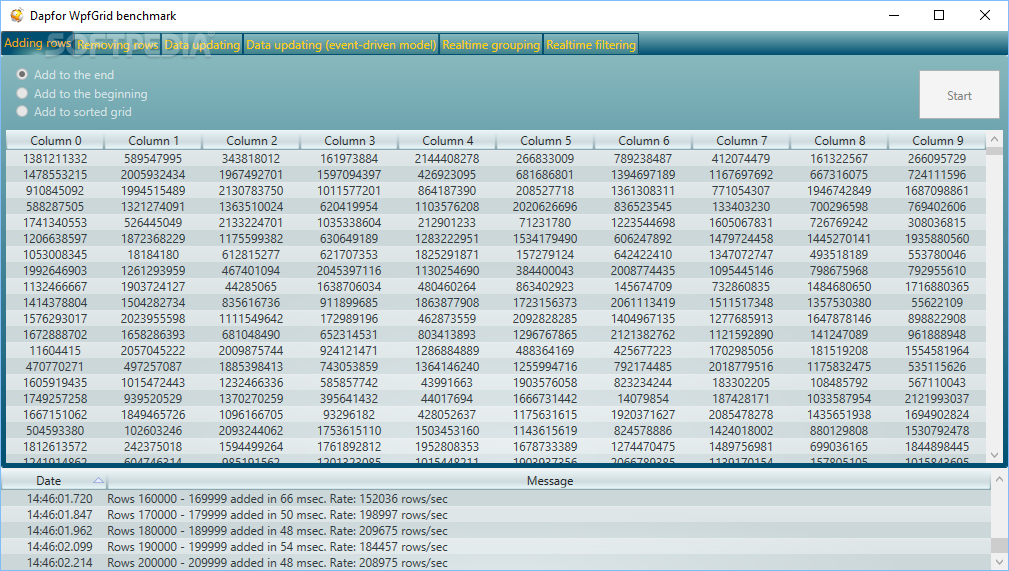The image size is (1009, 571).
Task: Click data grid scrollbar up arrow
Action: [994, 139]
